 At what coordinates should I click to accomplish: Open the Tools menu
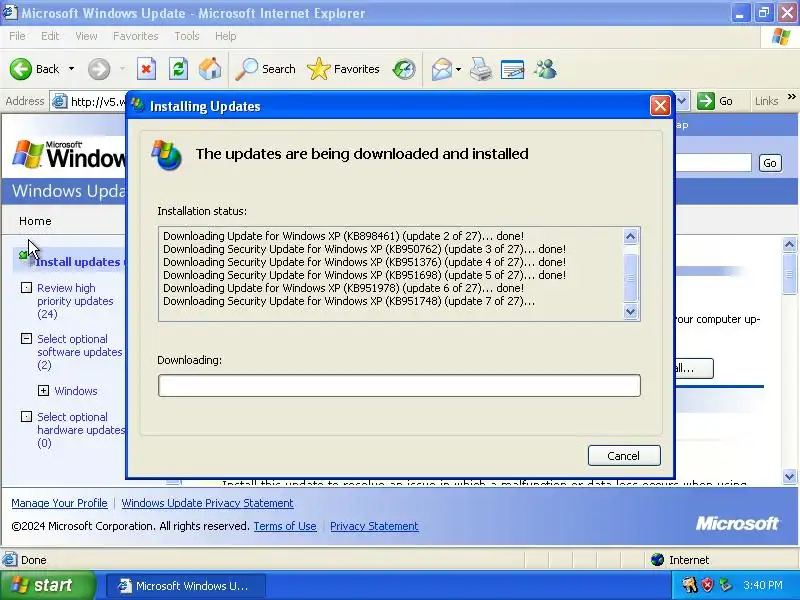point(187,36)
